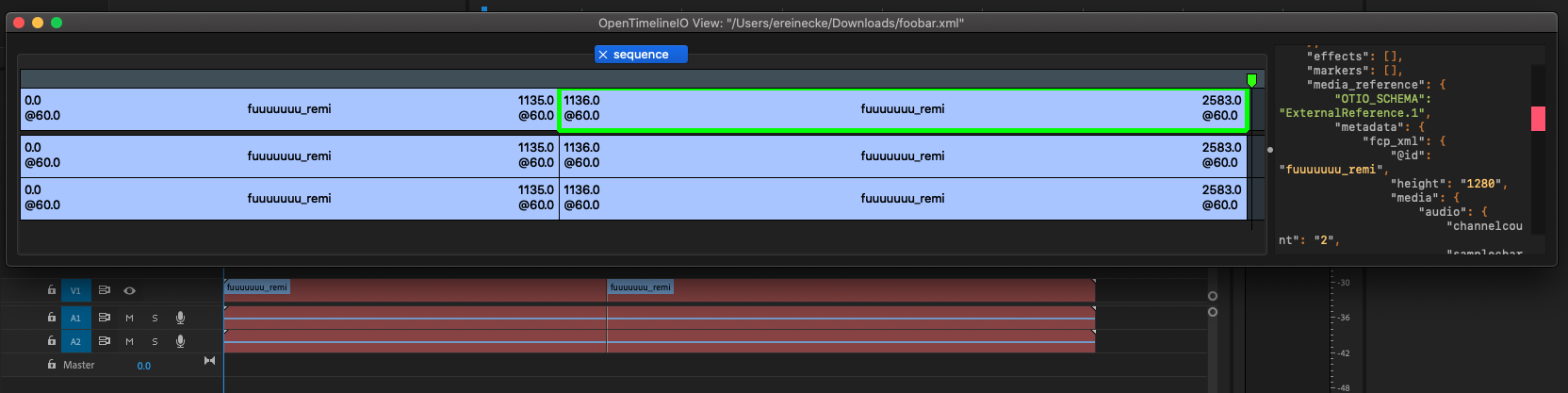Screen dimensions: 1568x393
Task: Mute the A1 audio track
Action: click(x=130, y=318)
